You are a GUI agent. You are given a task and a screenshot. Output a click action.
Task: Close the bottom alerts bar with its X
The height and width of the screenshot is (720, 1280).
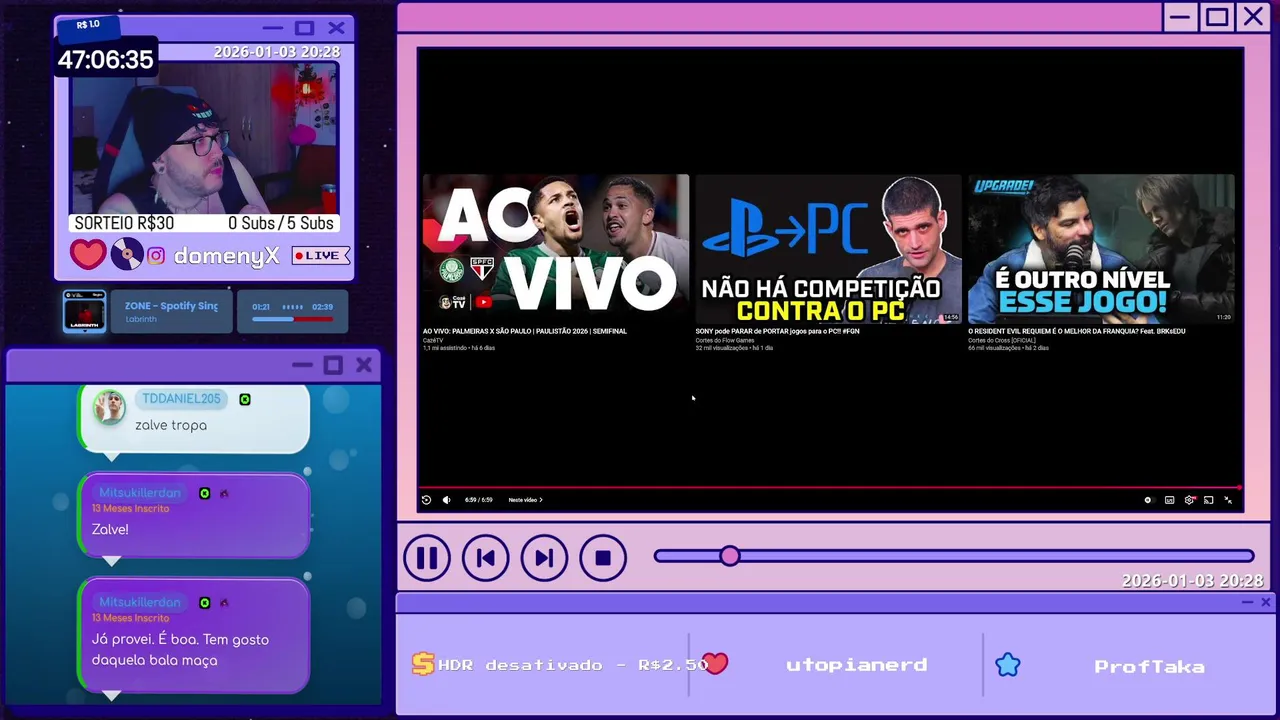1266,602
